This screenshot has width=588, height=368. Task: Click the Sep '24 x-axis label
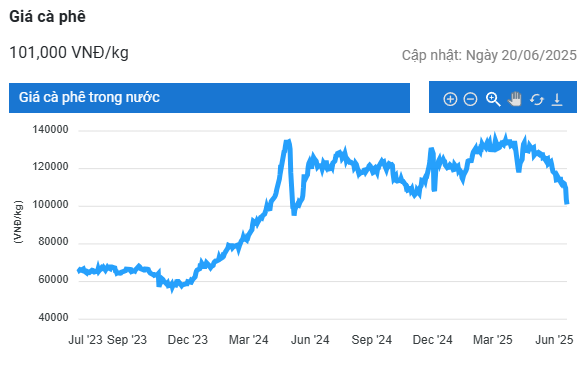coord(372,340)
